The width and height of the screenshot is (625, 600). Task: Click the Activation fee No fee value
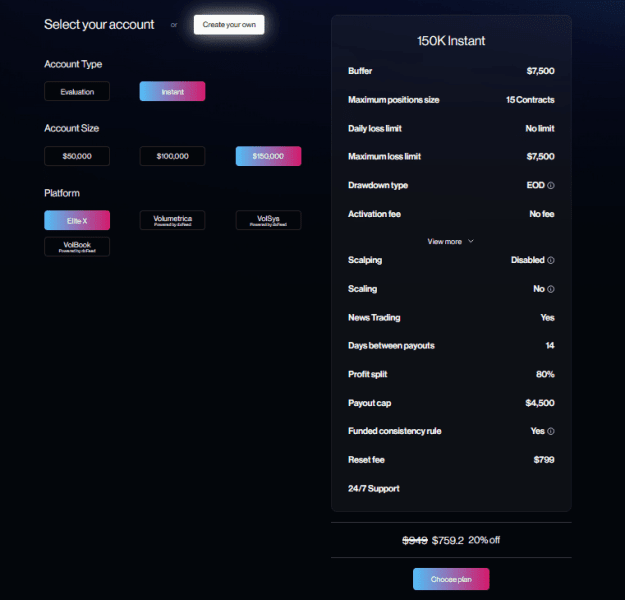click(x=542, y=214)
